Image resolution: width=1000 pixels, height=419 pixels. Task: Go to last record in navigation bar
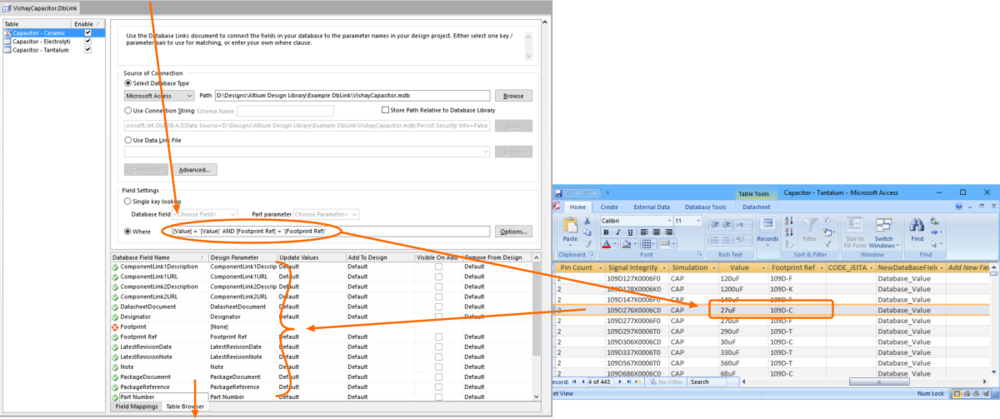click(x=629, y=382)
